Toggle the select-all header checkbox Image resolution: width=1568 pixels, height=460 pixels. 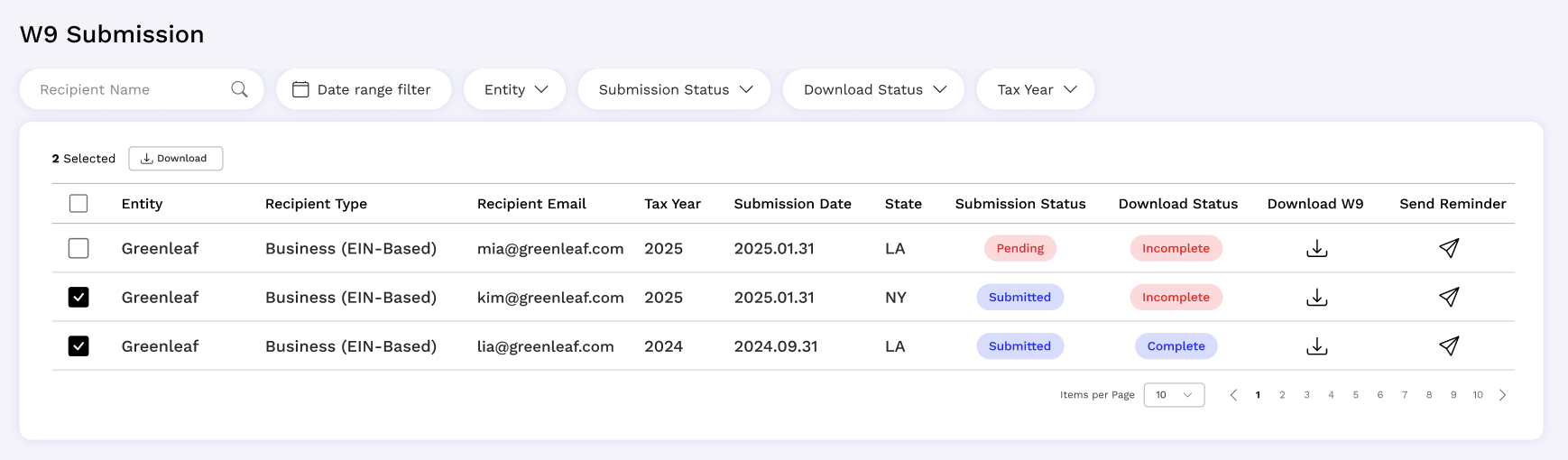(78, 204)
